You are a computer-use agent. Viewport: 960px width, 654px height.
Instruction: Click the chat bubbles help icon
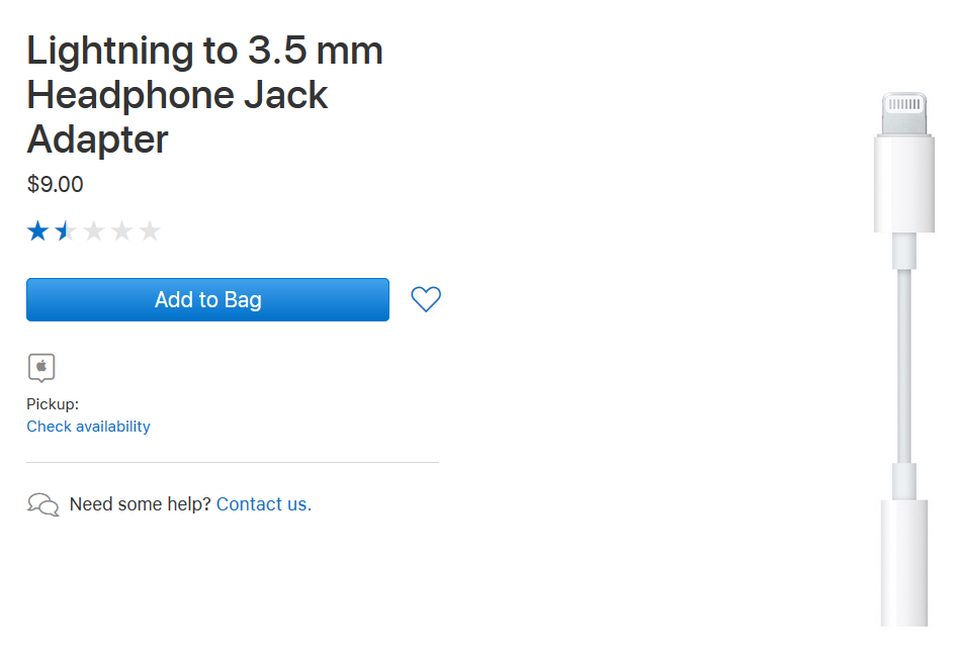click(43, 504)
